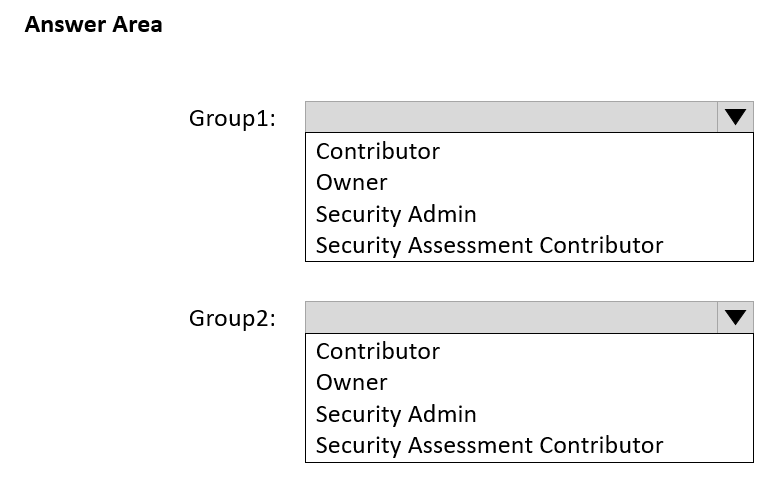Click the Group1 dropdown arrow

735,117
